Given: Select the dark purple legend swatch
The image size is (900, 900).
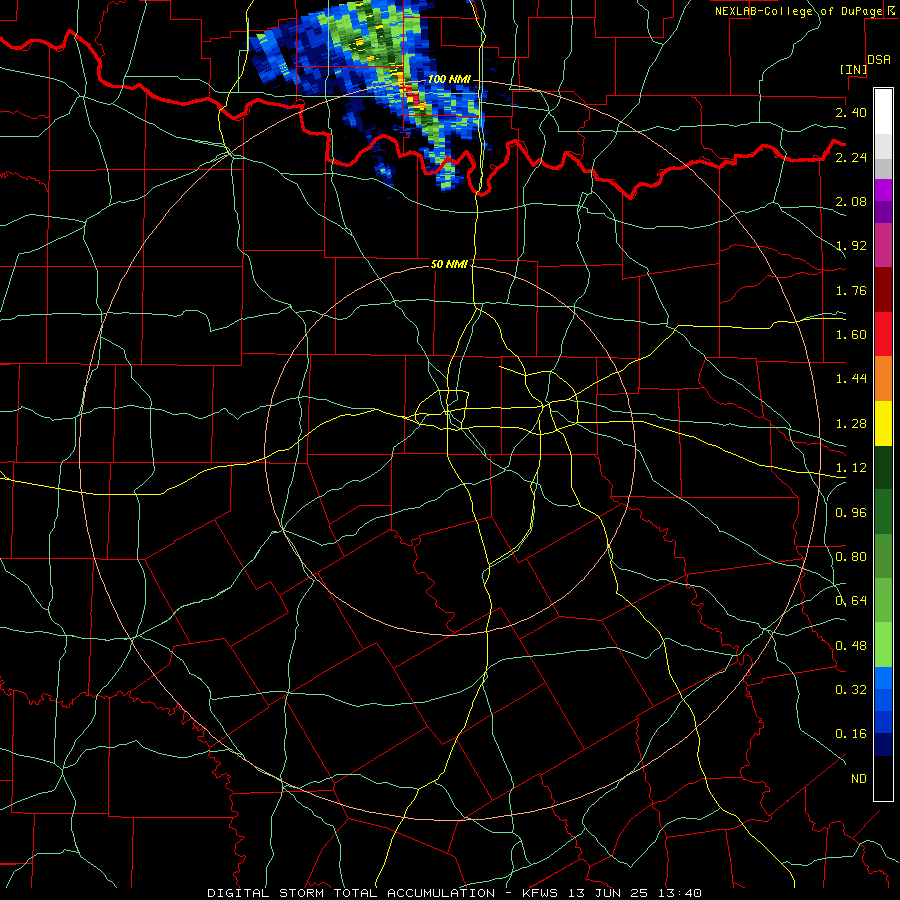Looking at the screenshot, I should (883, 212).
